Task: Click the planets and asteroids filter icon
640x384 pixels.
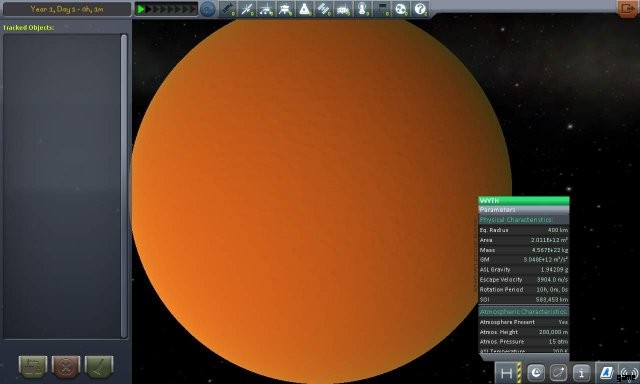Action: 401,9
